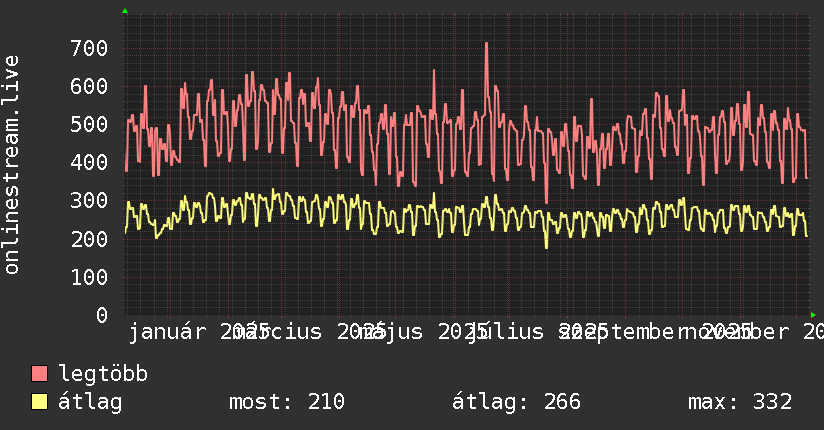
Task: Click the 500 y-axis label
Action: [x=89, y=125]
